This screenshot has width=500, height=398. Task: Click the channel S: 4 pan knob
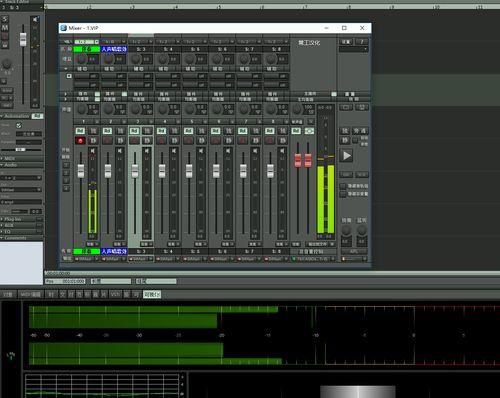point(163,109)
